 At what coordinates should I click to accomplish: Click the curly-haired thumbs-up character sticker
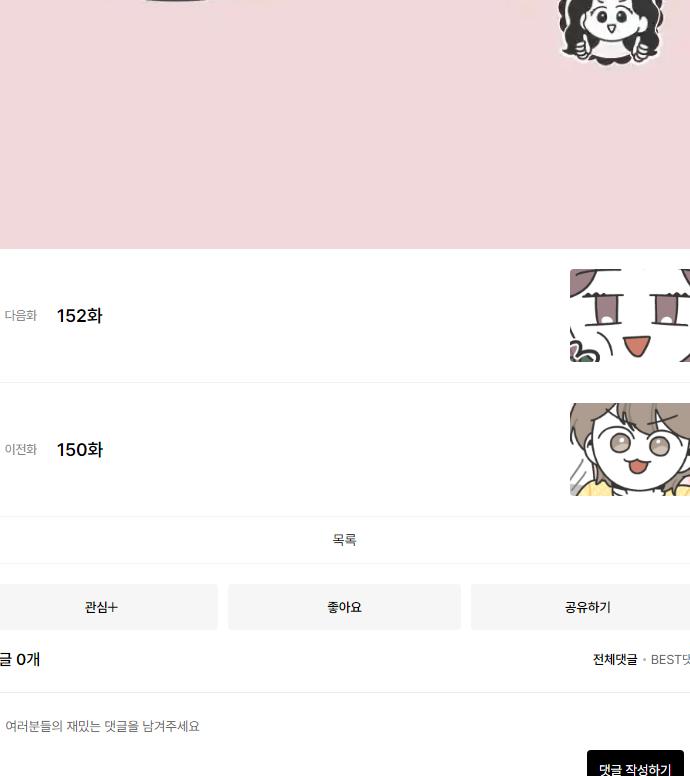(611, 31)
